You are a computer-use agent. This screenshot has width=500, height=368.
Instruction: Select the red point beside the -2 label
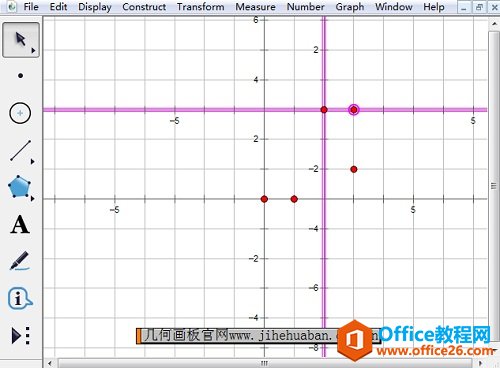pos(354,169)
